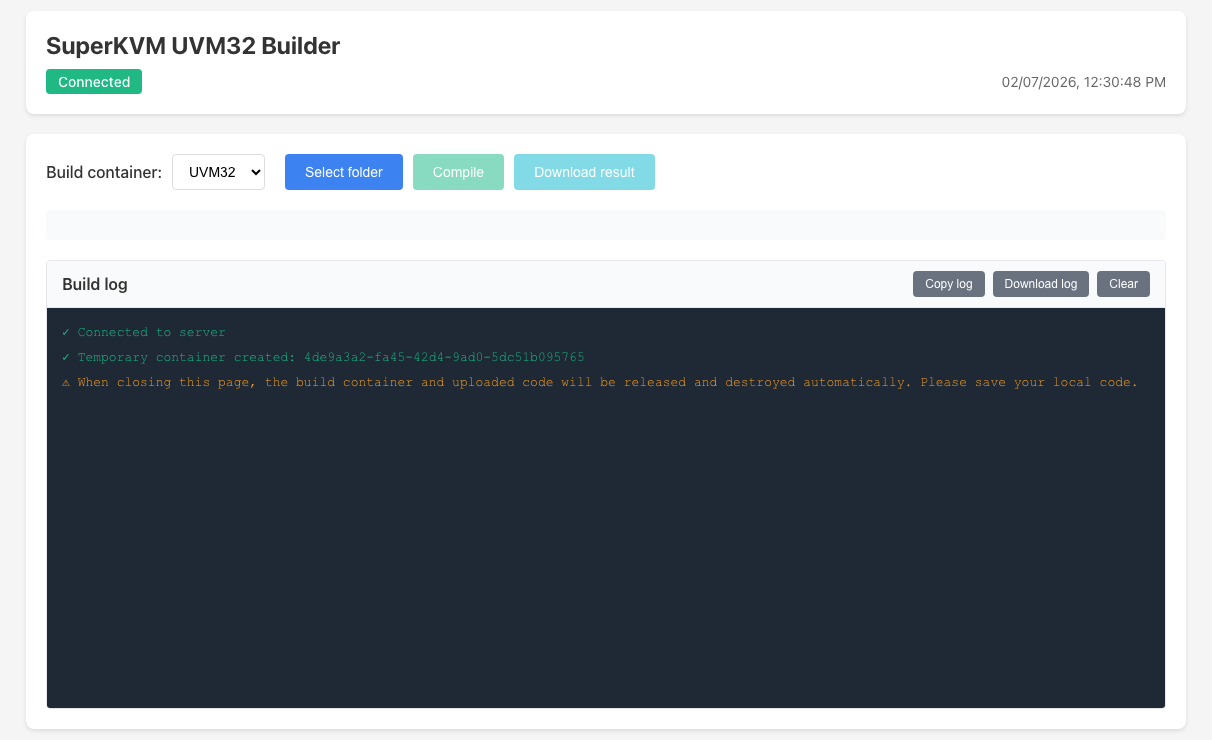This screenshot has height=740, width=1212.
Task: Open the Build container UVM32 dropdown
Action: tap(218, 172)
